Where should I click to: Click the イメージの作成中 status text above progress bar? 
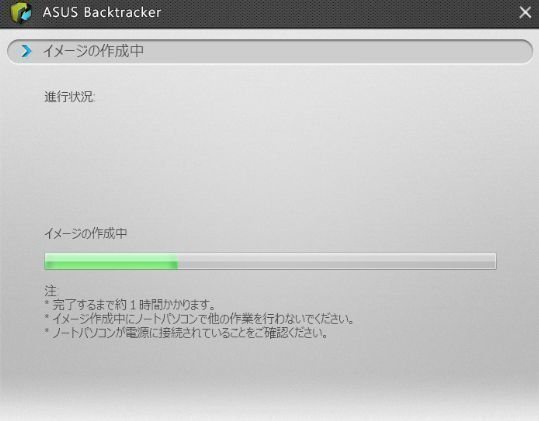pos(85,234)
